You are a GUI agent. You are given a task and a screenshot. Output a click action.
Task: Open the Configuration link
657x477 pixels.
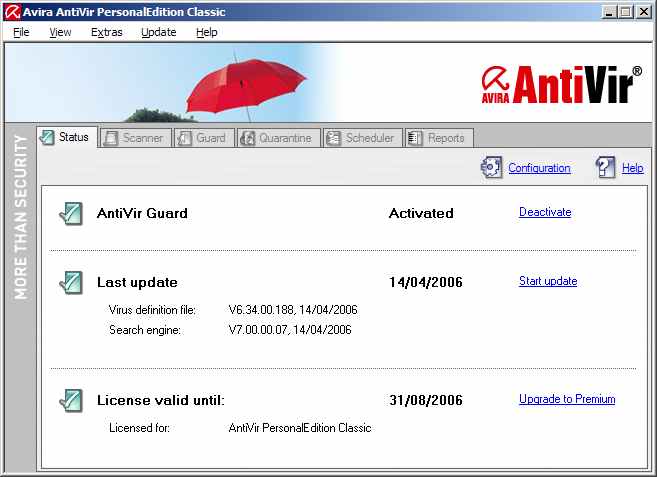pyautogui.click(x=539, y=168)
